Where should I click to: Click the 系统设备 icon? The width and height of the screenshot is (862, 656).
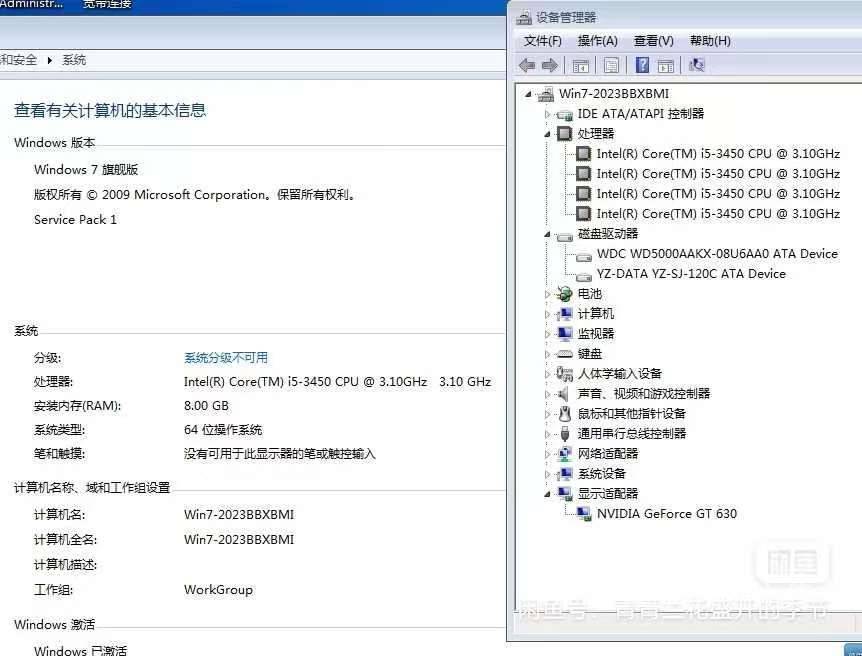(x=565, y=473)
